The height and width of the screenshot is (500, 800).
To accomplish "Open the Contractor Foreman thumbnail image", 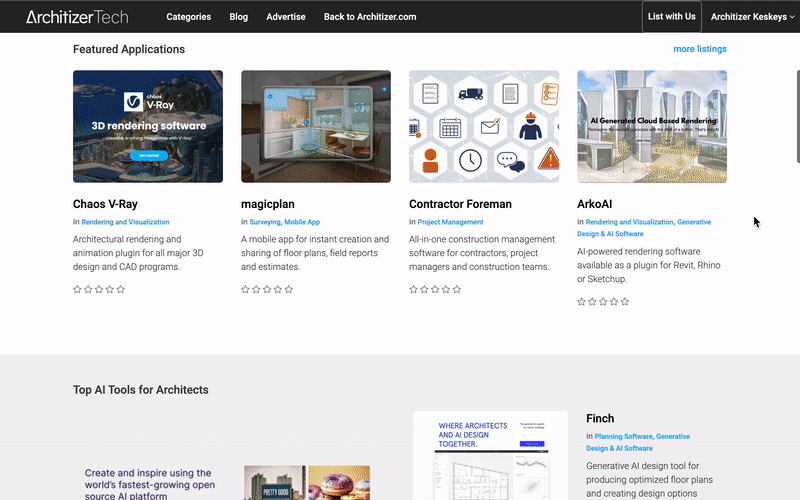I will 484,127.
